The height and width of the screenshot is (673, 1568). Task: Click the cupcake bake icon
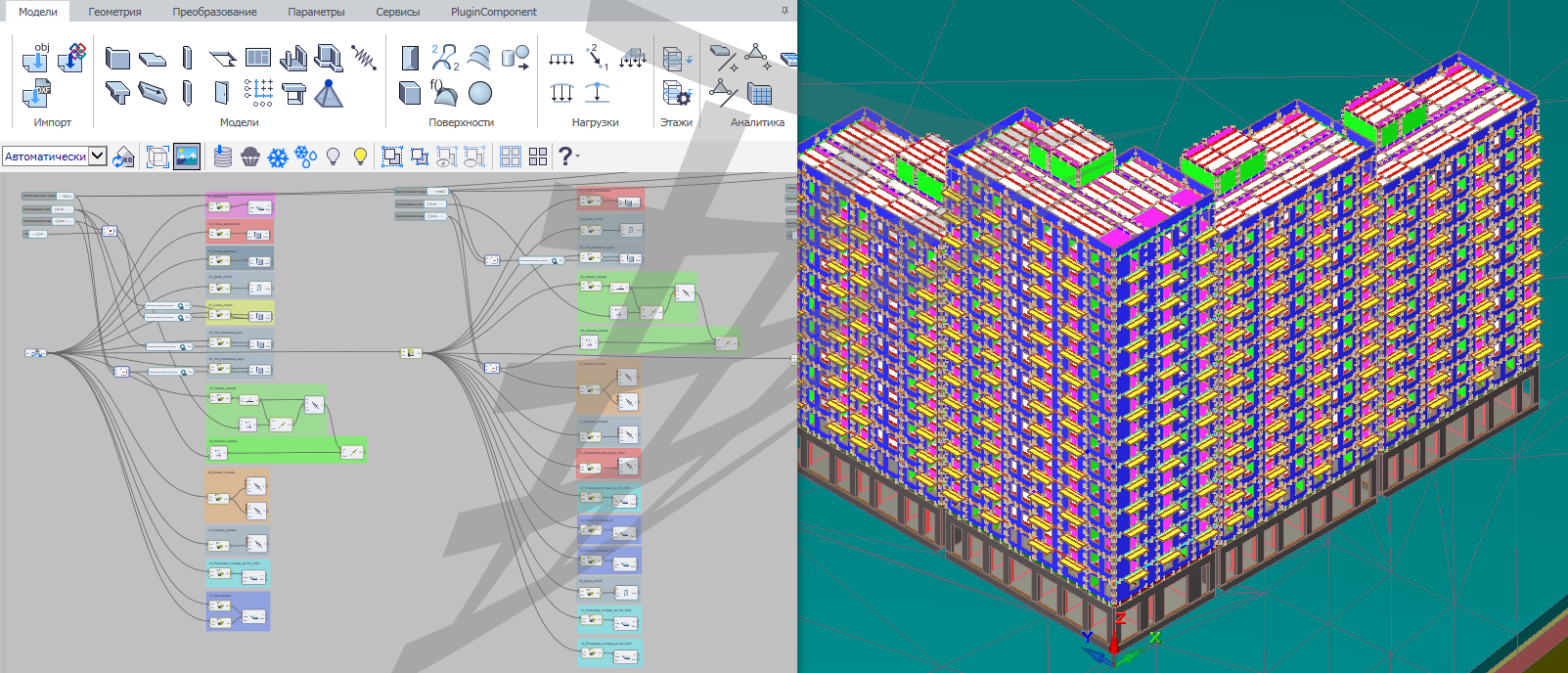tap(250, 157)
